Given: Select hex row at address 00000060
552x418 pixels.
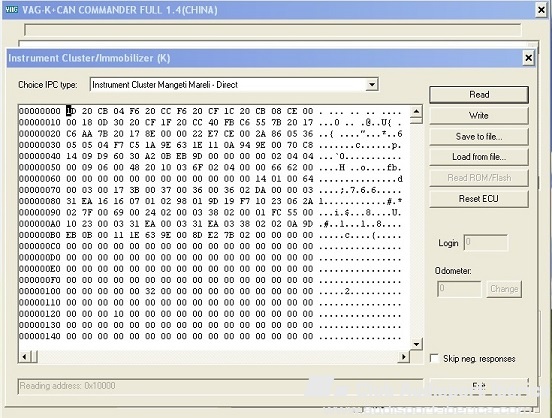Looking at the screenshot, I should click(x=210, y=179).
